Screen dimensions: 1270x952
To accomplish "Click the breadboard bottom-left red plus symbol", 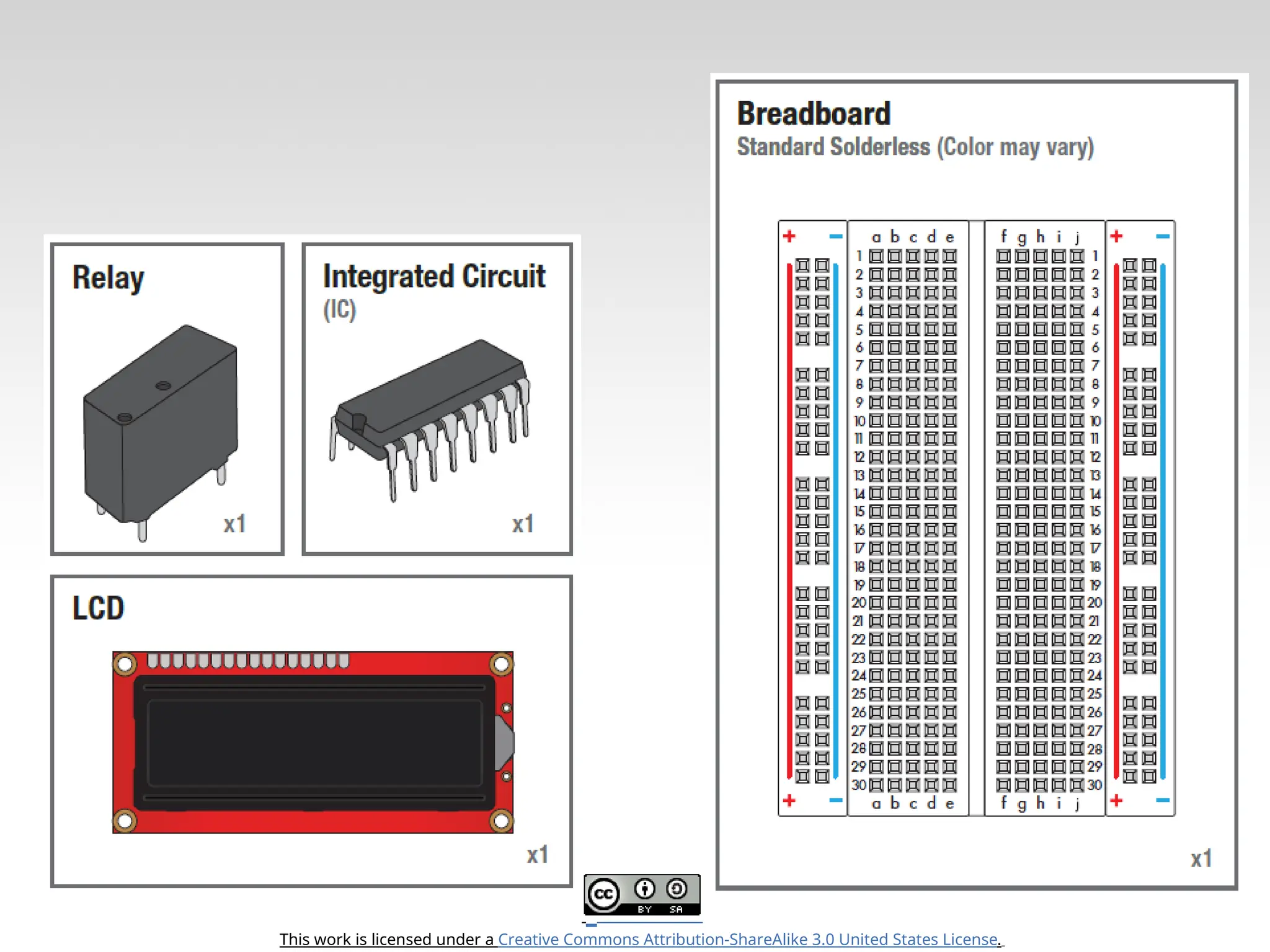I will tap(789, 800).
